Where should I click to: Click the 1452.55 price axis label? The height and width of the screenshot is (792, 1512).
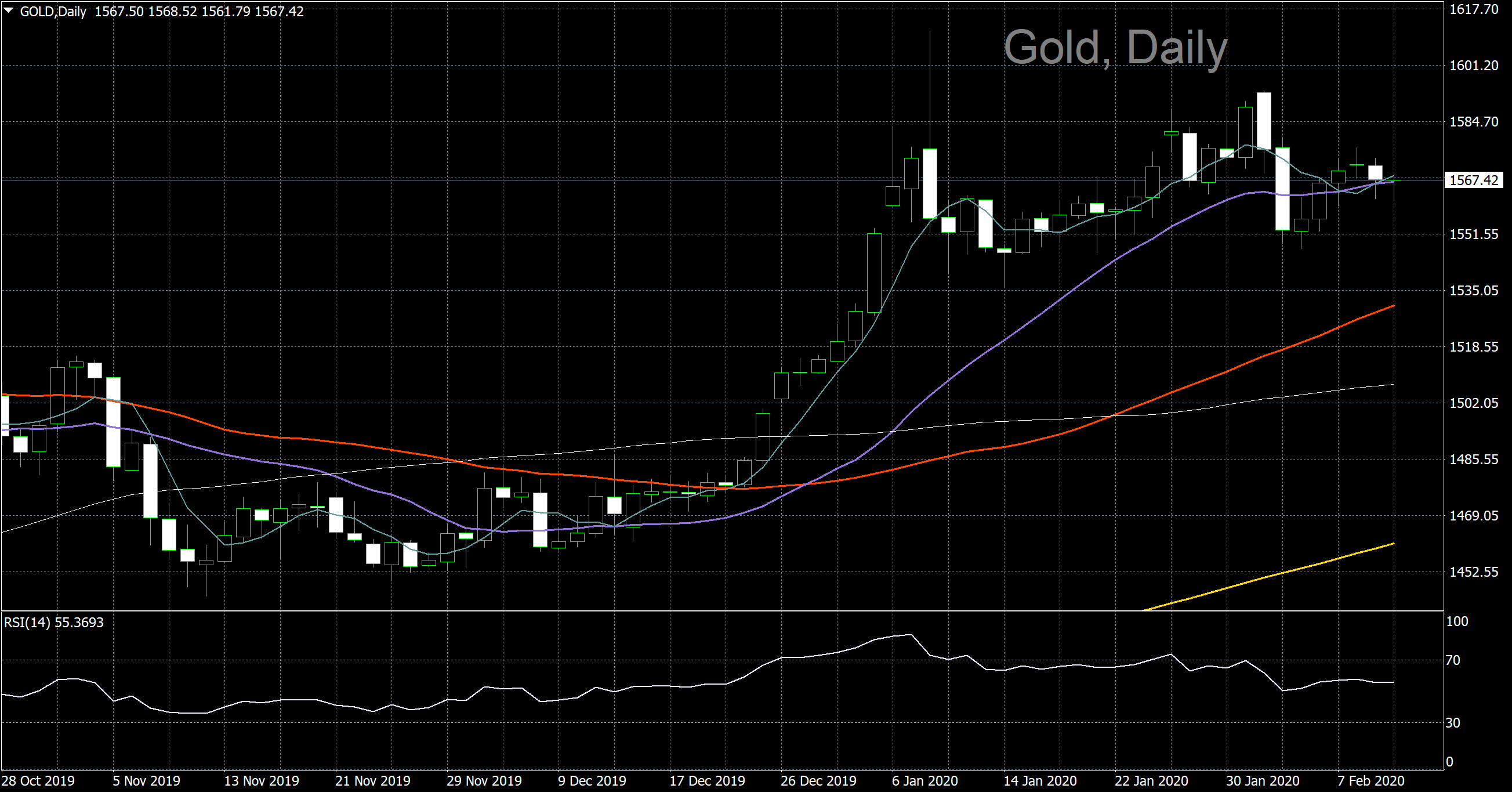point(1474,572)
